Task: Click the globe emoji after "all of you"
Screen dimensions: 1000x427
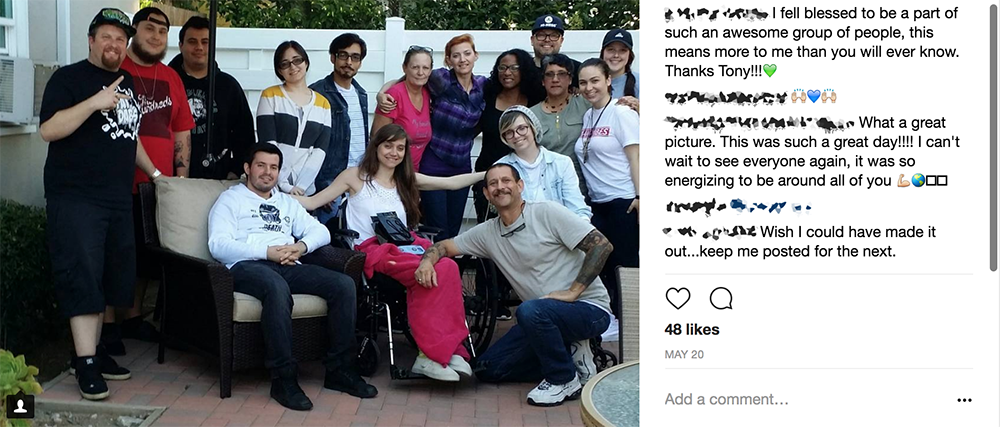Action: click(918, 181)
